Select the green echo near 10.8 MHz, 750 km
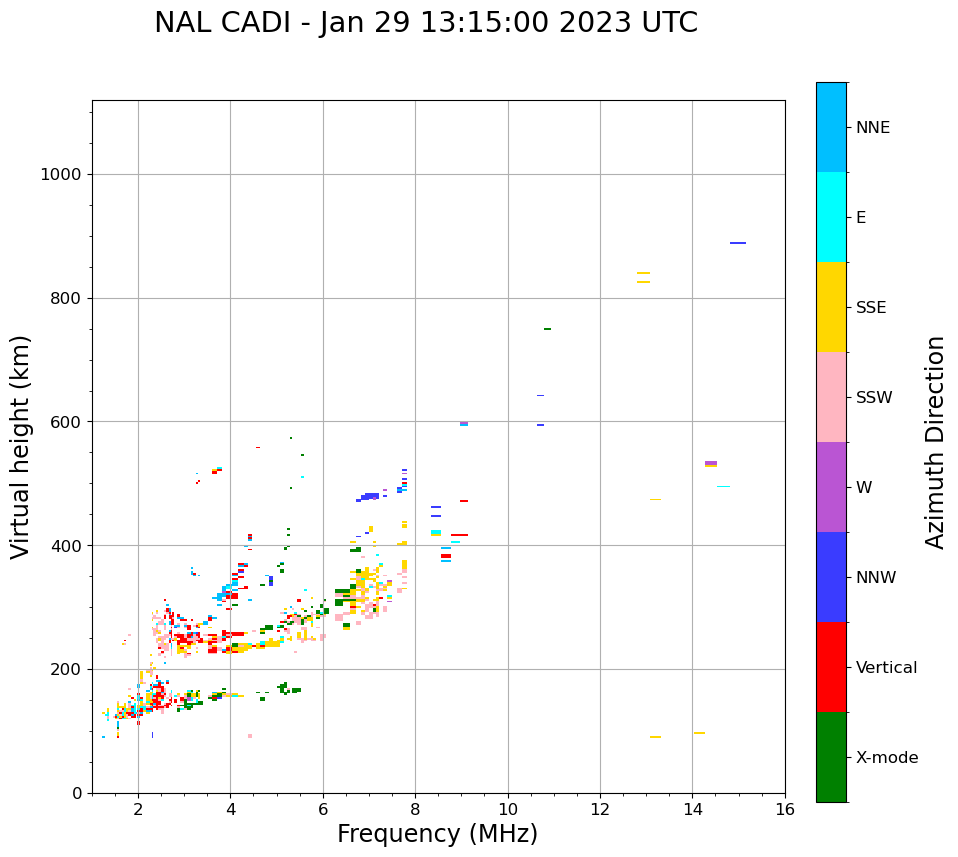 click(547, 329)
